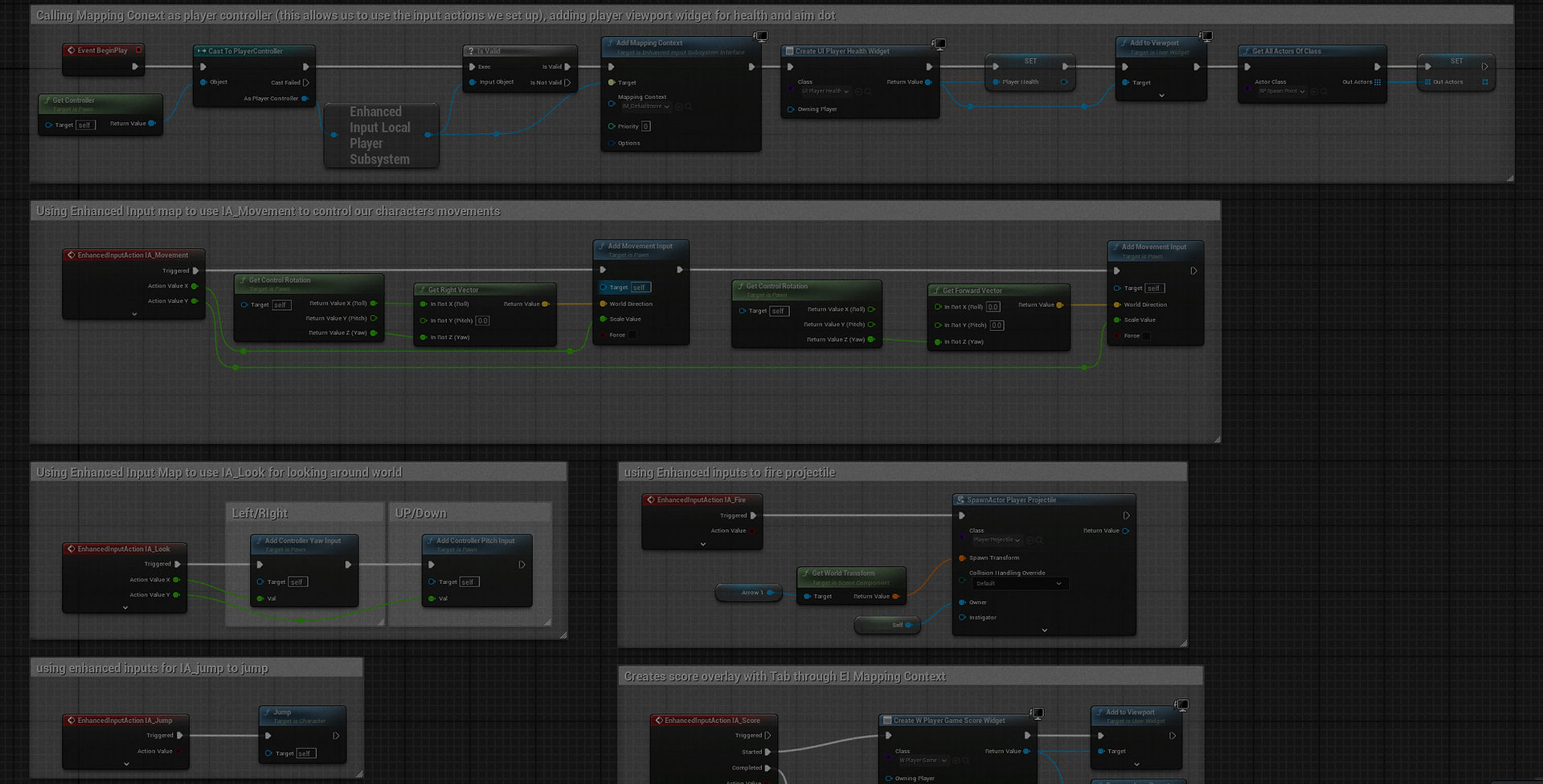Viewport: 1543px width, 784px height.
Task: Toggle Force checkbox on Add Movement Input after Get Right Vector
Action: (632, 335)
